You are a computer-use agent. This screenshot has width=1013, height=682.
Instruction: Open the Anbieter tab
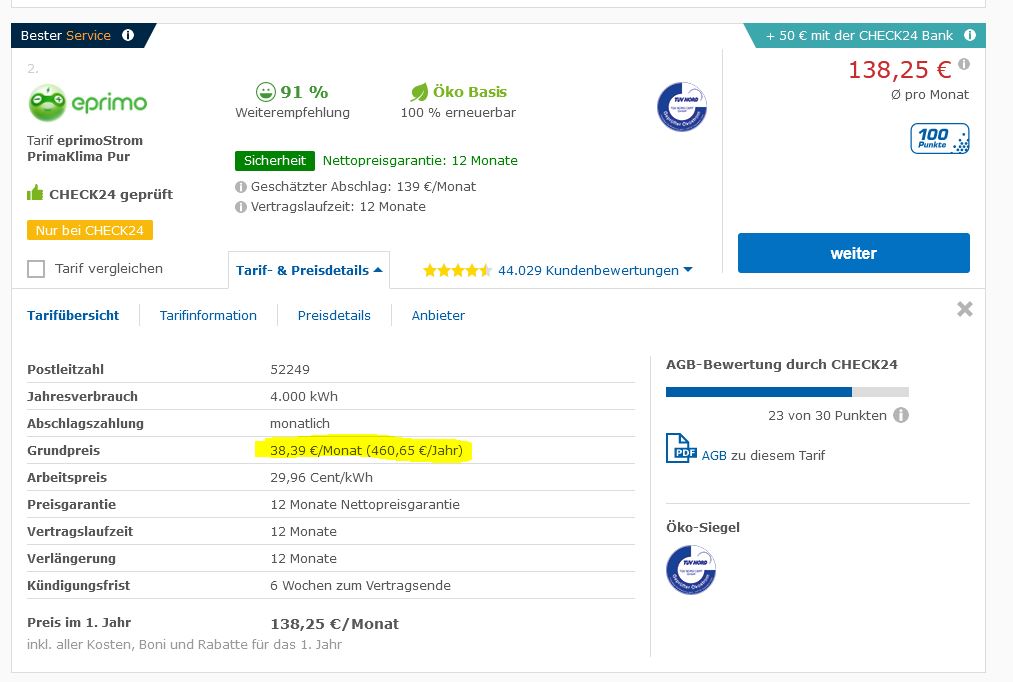pos(438,315)
